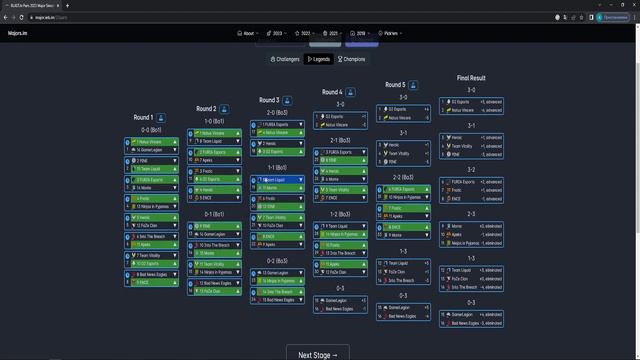Select the Legends stage tab
This screenshot has width=640, height=360.
tap(319, 59)
